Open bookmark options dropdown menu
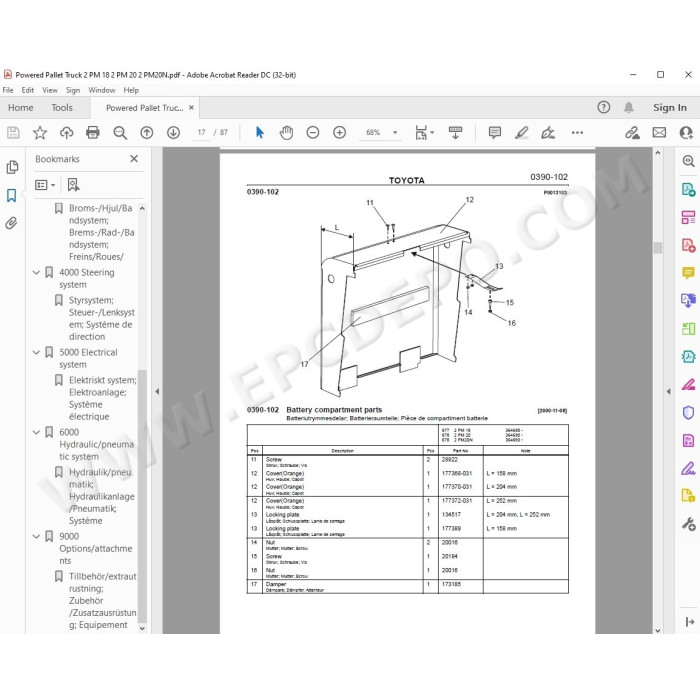The width and height of the screenshot is (700, 700). [x=45, y=185]
